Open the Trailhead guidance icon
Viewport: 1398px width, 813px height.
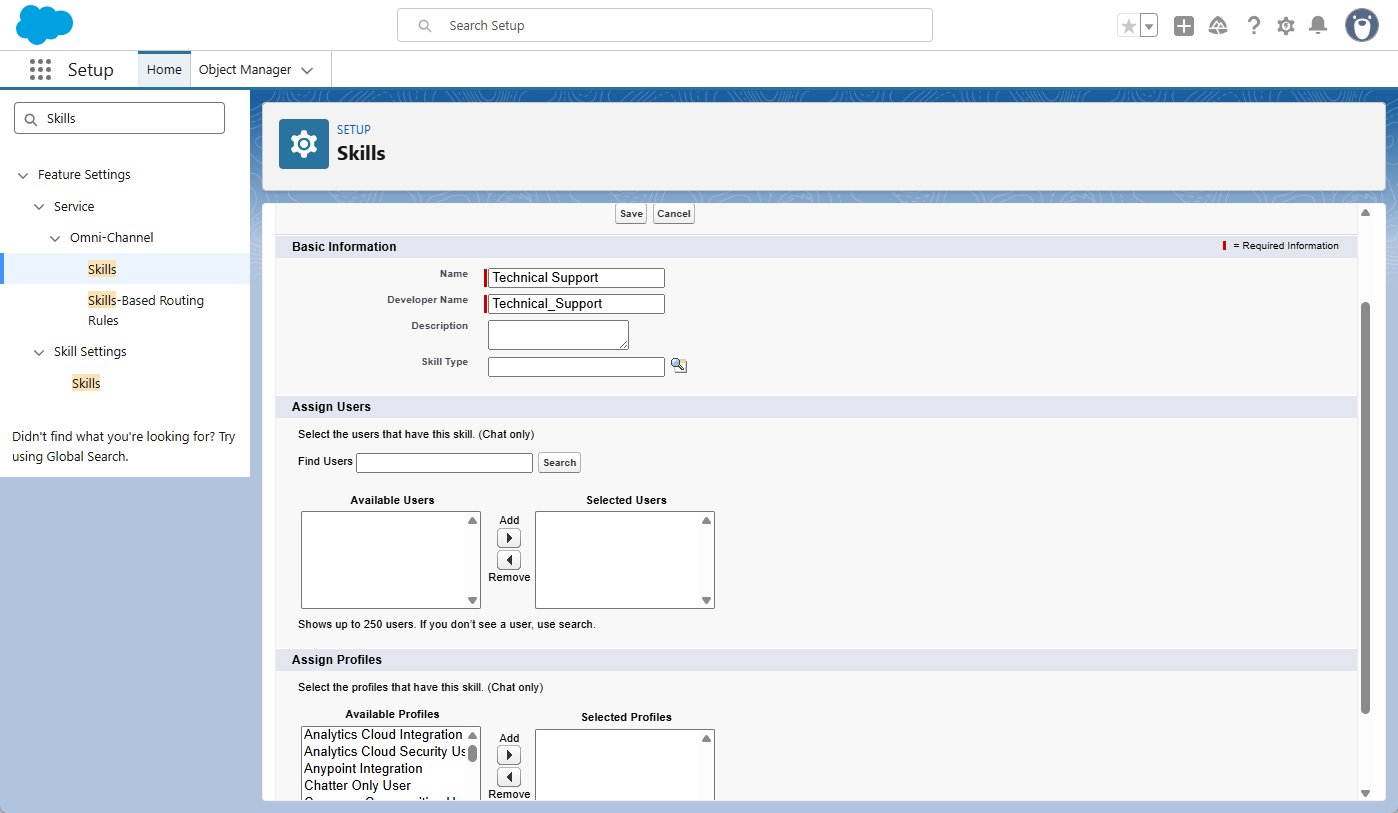(x=1218, y=26)
